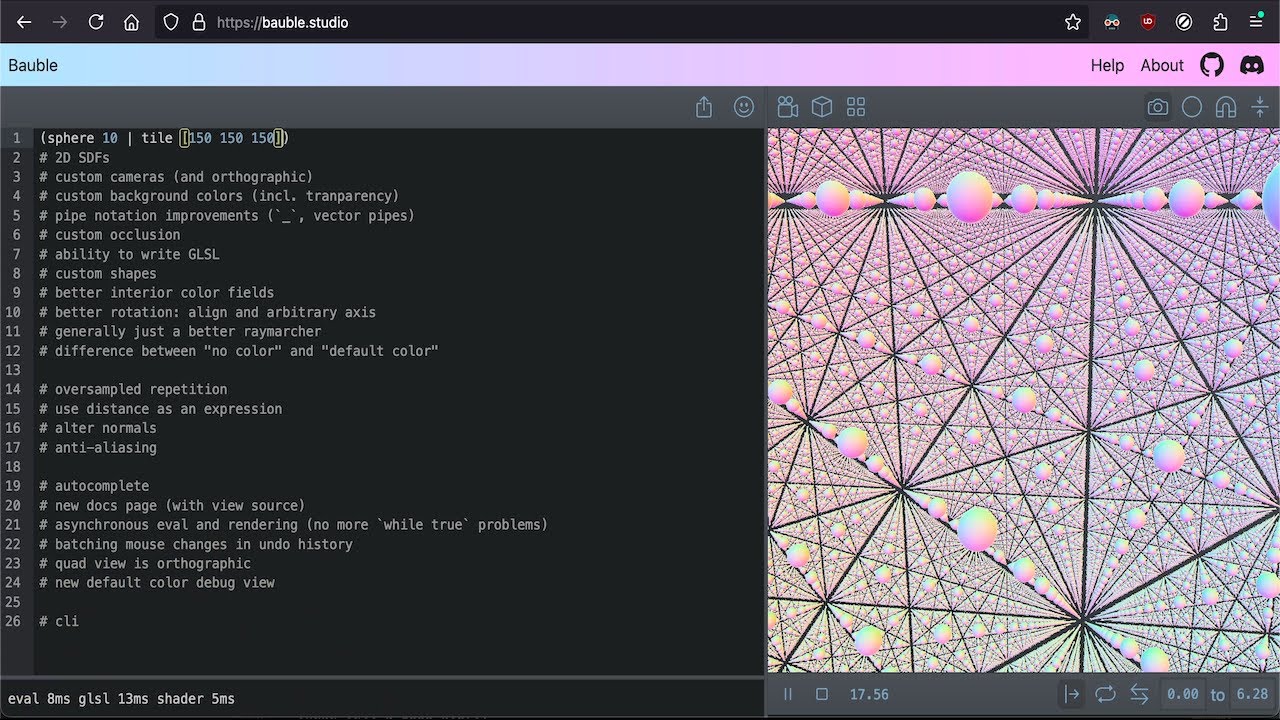This screenshot has width=1280, height=720.
Task: Click the '# autocomplete' comment line
Action: point(94,486)
